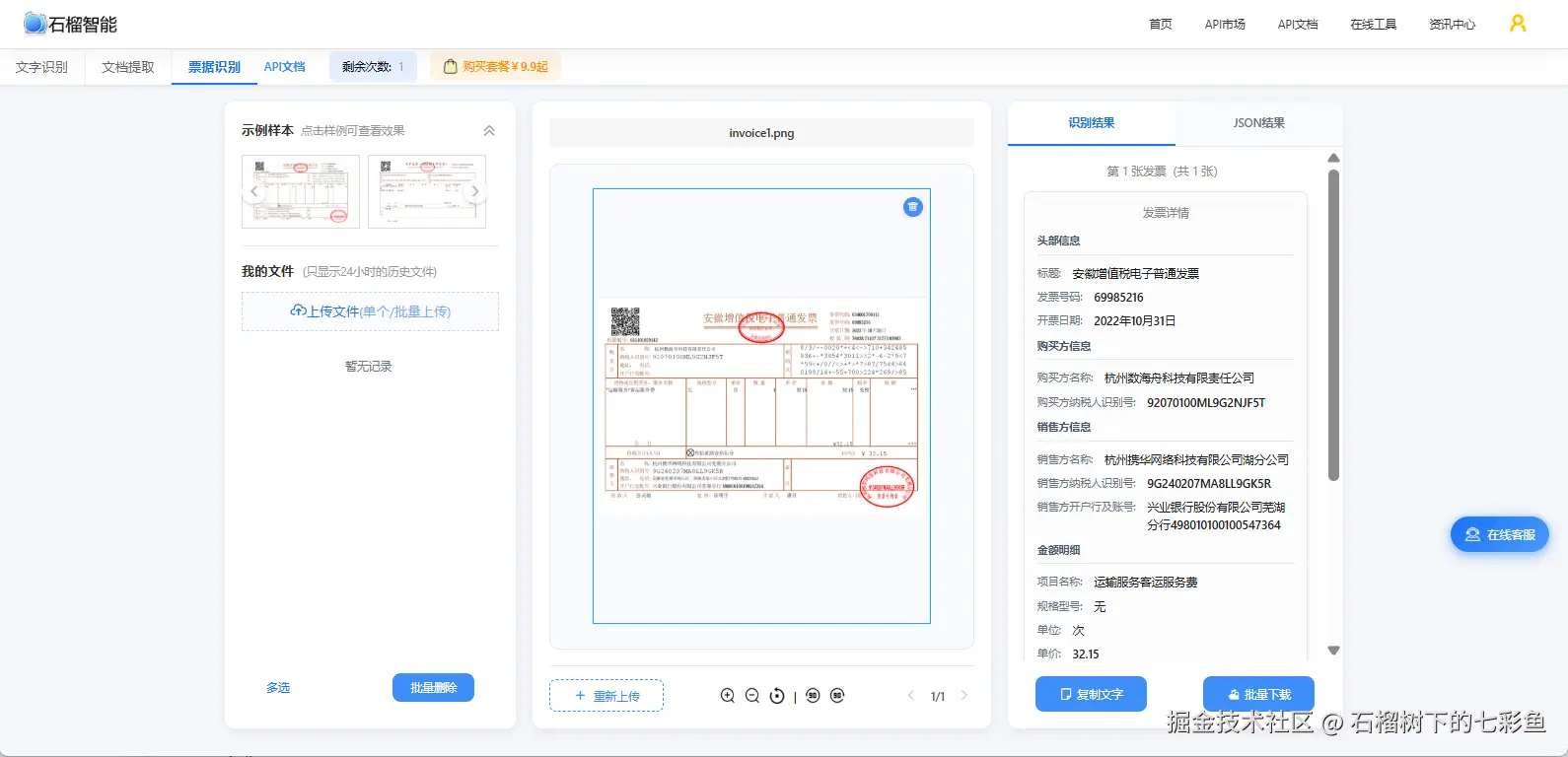Select title 安徽增值税电子普通发票
Image resolution: width=1568 pixels, height=757 pixels.
1135,274
